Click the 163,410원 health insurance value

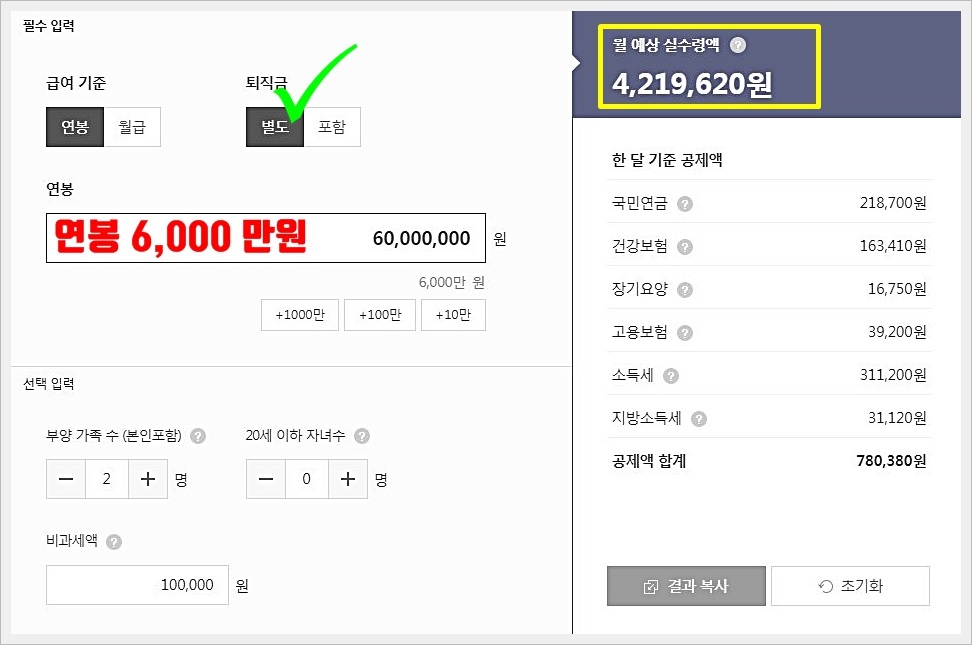point(893,246)
